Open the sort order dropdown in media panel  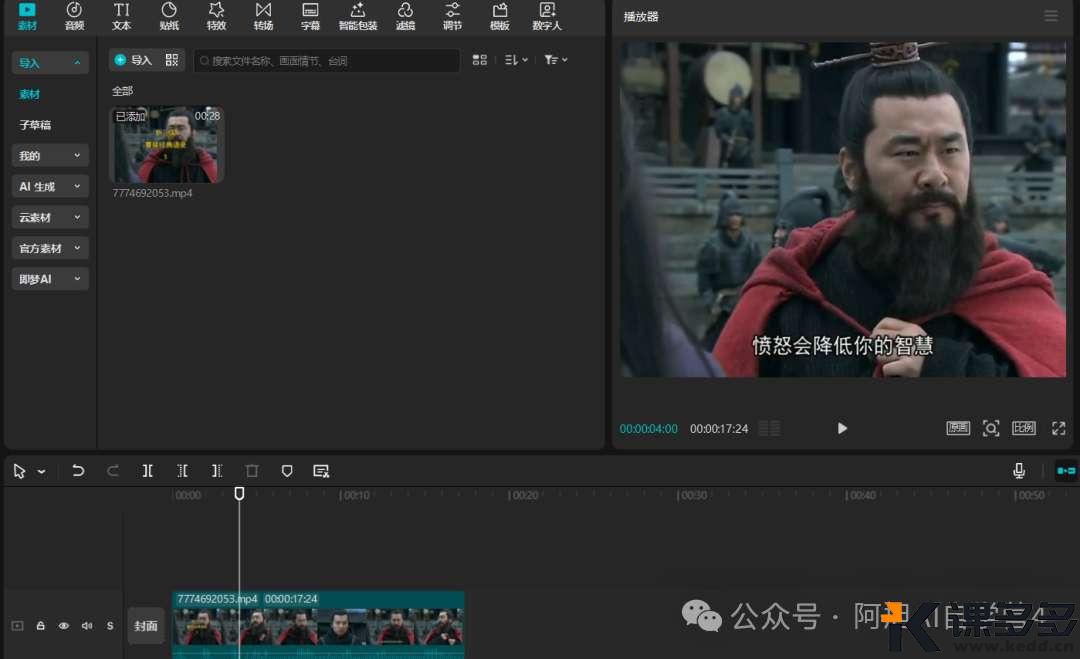click(516, 60)
